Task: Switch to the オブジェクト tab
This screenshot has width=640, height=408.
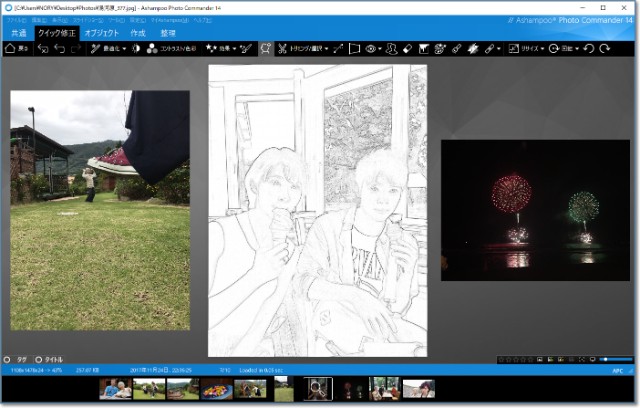Action: click(101, 33)
